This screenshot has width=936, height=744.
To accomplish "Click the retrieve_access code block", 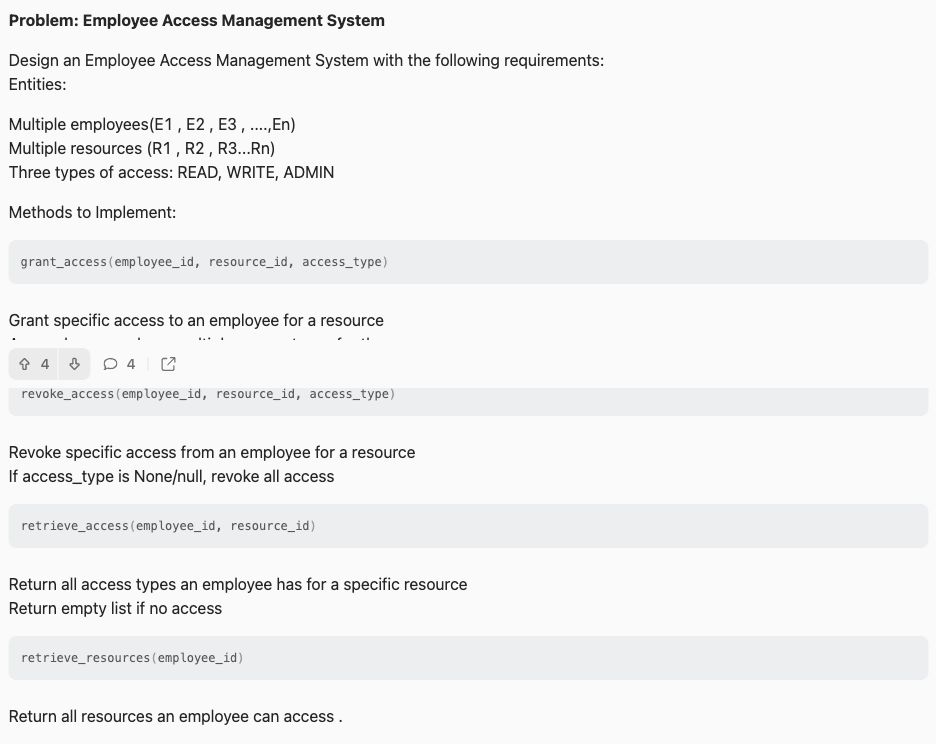I will pos(468,526).
